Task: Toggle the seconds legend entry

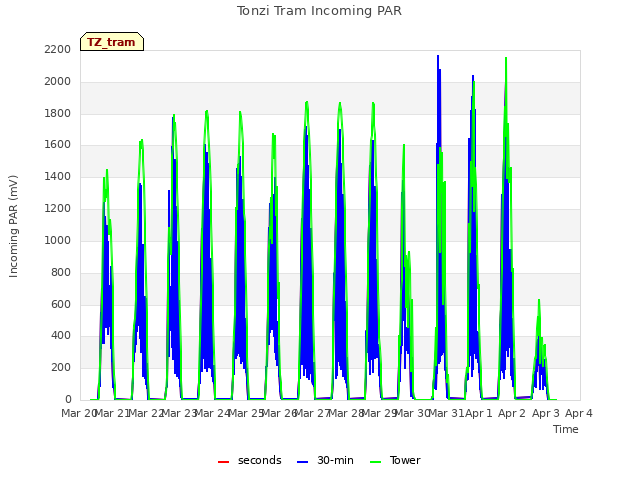Action: point(250,460)
